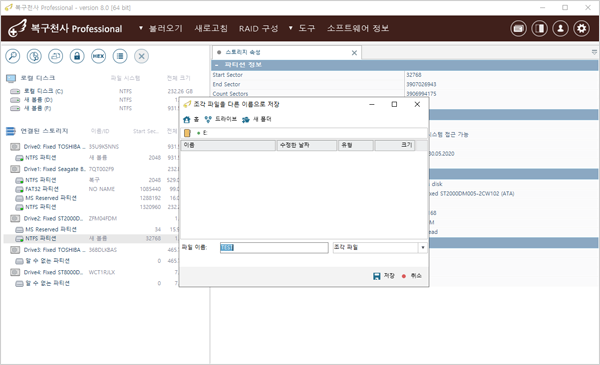The height and width of the screenshot is (365, 600).
Task: Open the user account icon in header
Action: [561, 28]
